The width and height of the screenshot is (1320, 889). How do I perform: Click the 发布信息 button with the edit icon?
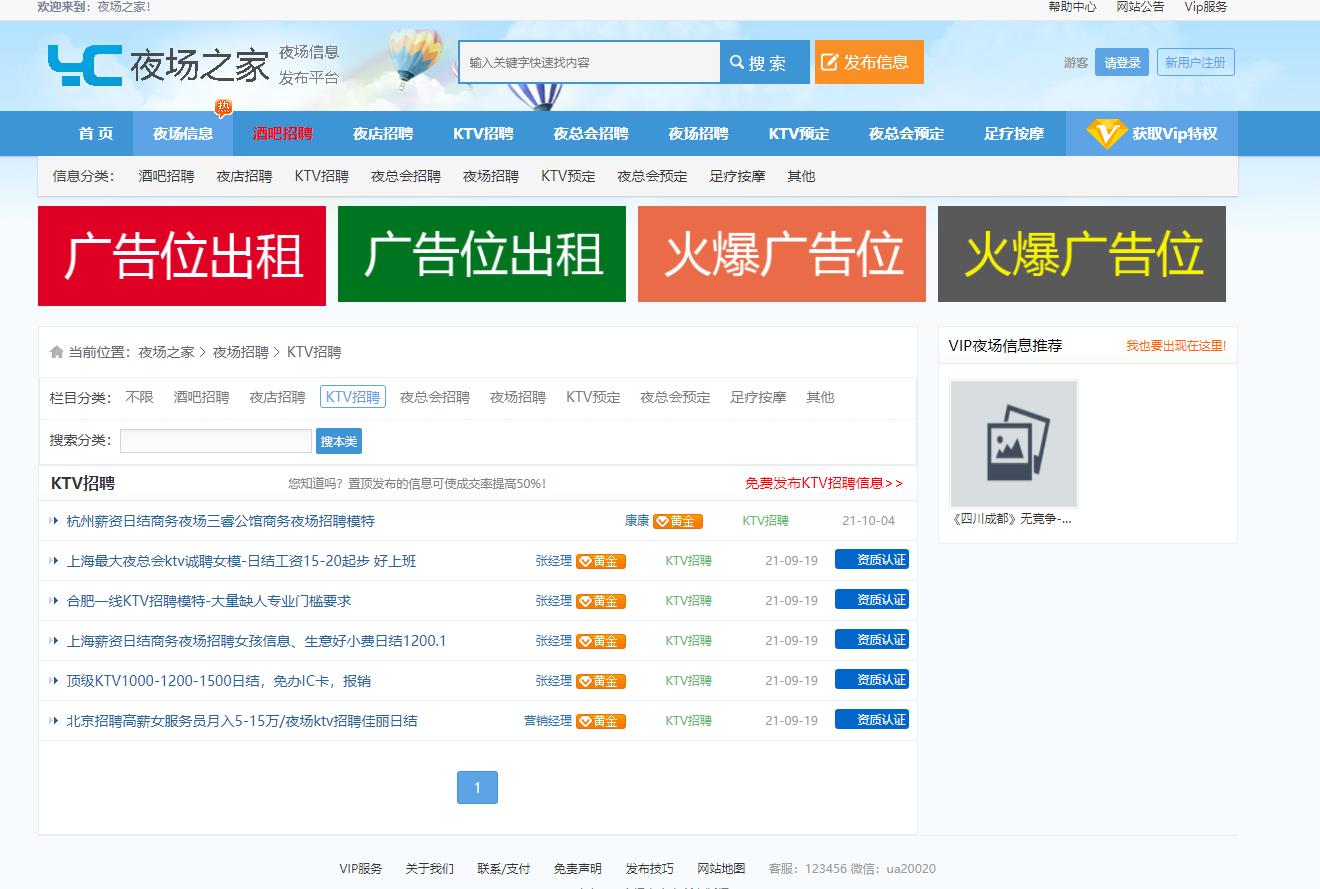[x=868, y=62]
